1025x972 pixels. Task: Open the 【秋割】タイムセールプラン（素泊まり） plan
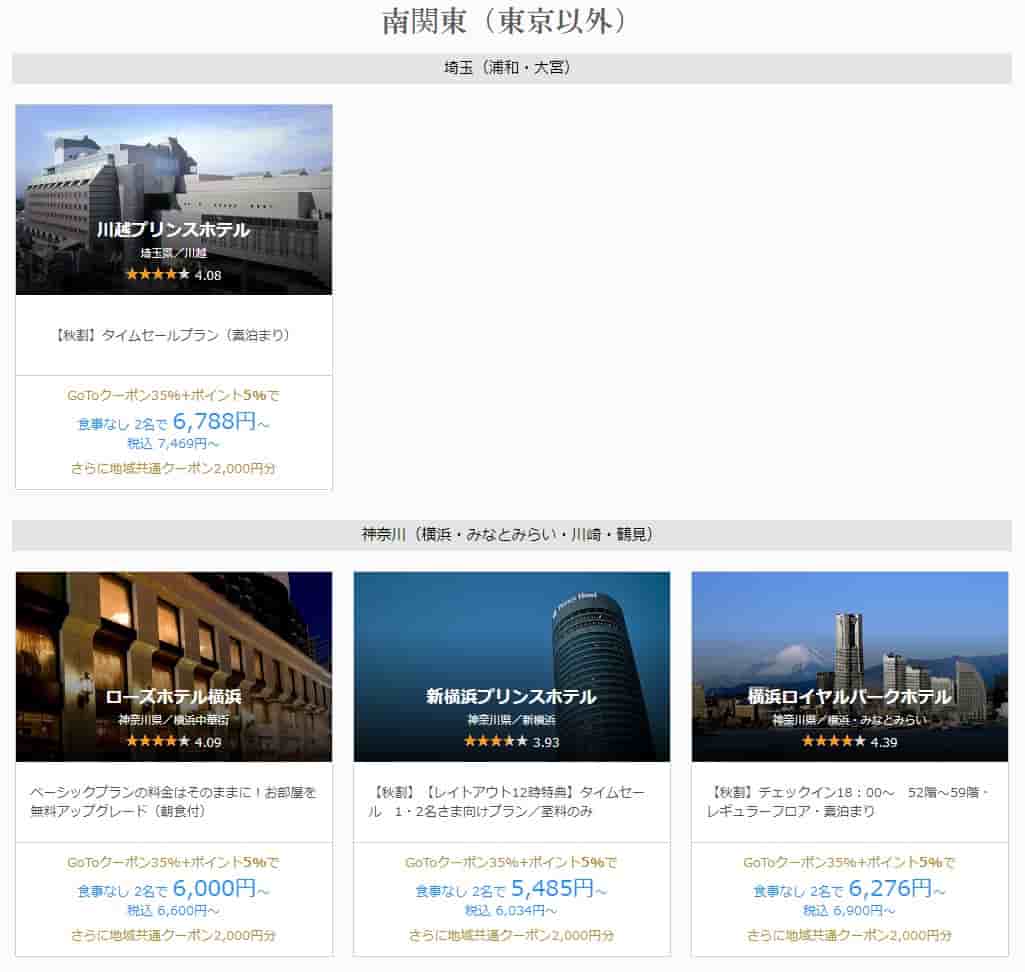click(x=173, y=335)
